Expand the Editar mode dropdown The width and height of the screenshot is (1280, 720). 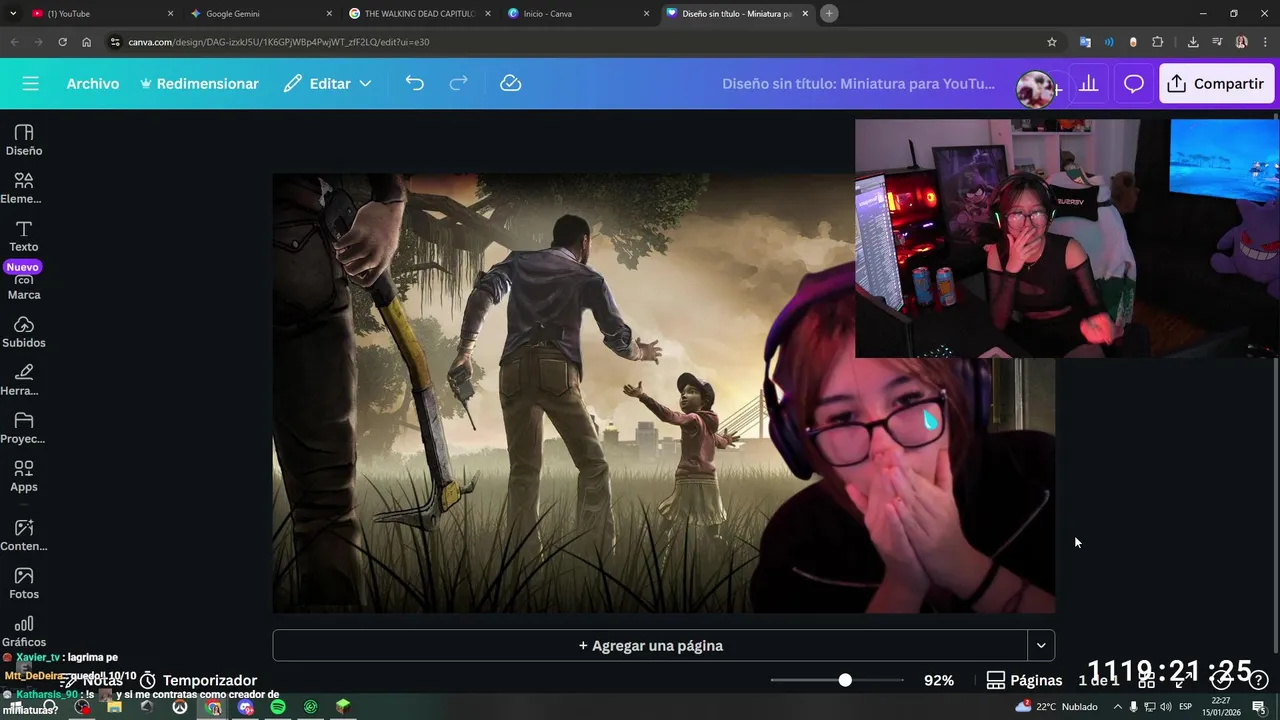[327, 84]
